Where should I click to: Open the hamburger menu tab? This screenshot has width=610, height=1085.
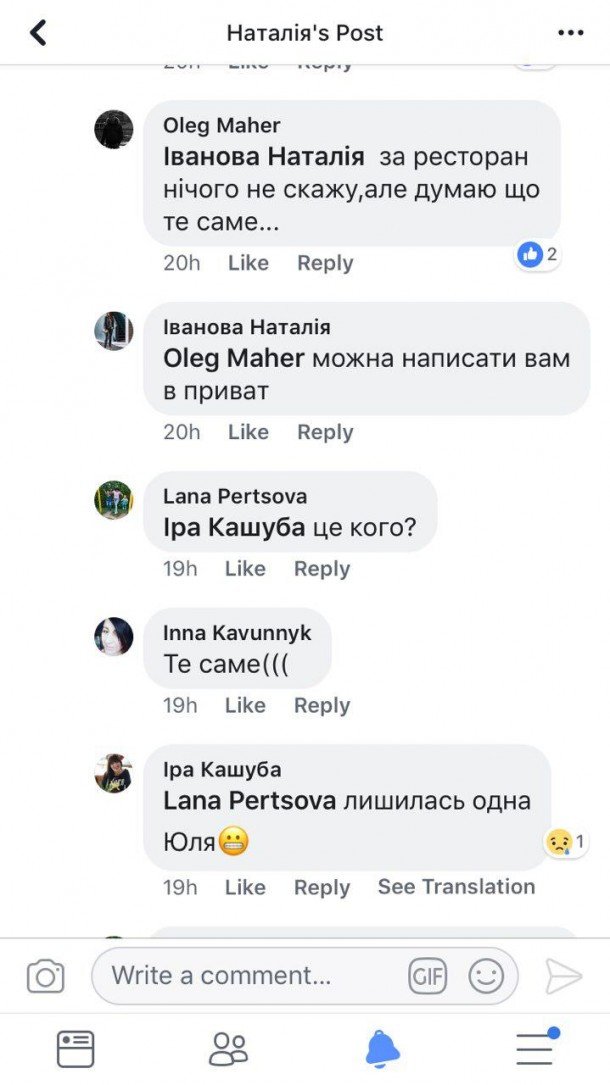click(535, 1046)
